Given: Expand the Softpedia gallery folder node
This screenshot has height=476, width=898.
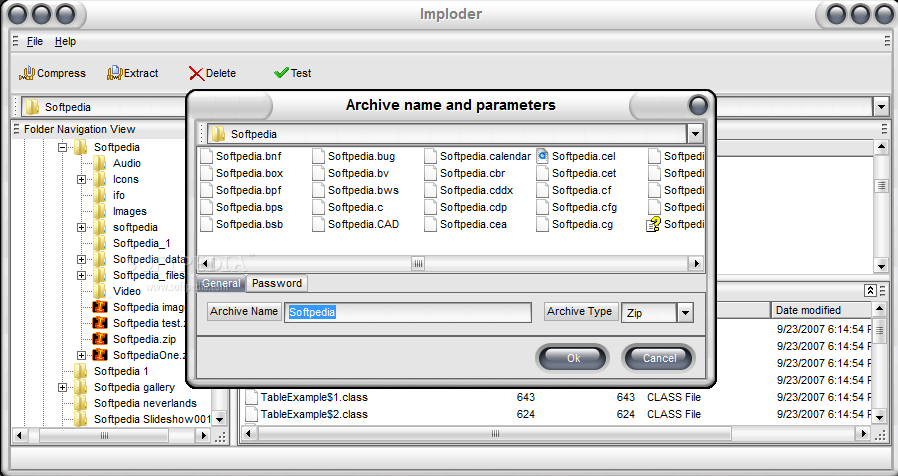Looking at the screenshot, I should point(62,387).
